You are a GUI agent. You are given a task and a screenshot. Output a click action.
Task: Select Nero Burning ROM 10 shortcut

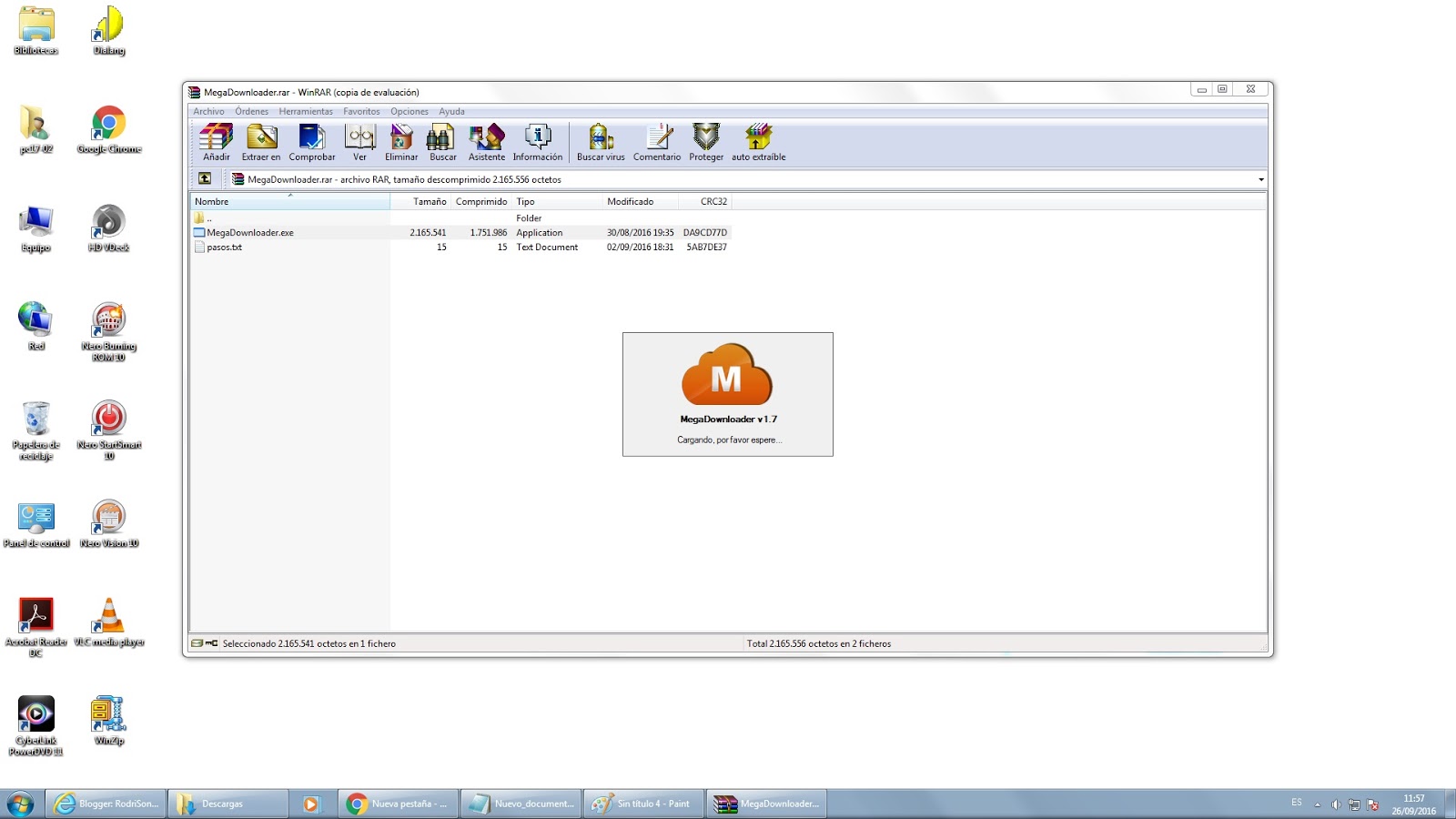coord(109,331)
